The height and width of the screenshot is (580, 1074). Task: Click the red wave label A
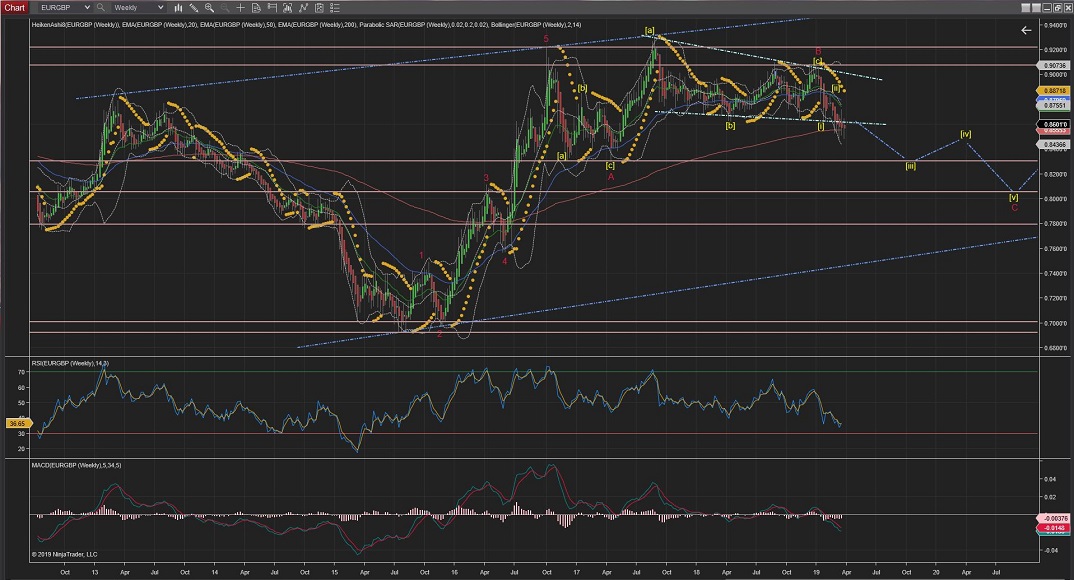coord(611,177)
